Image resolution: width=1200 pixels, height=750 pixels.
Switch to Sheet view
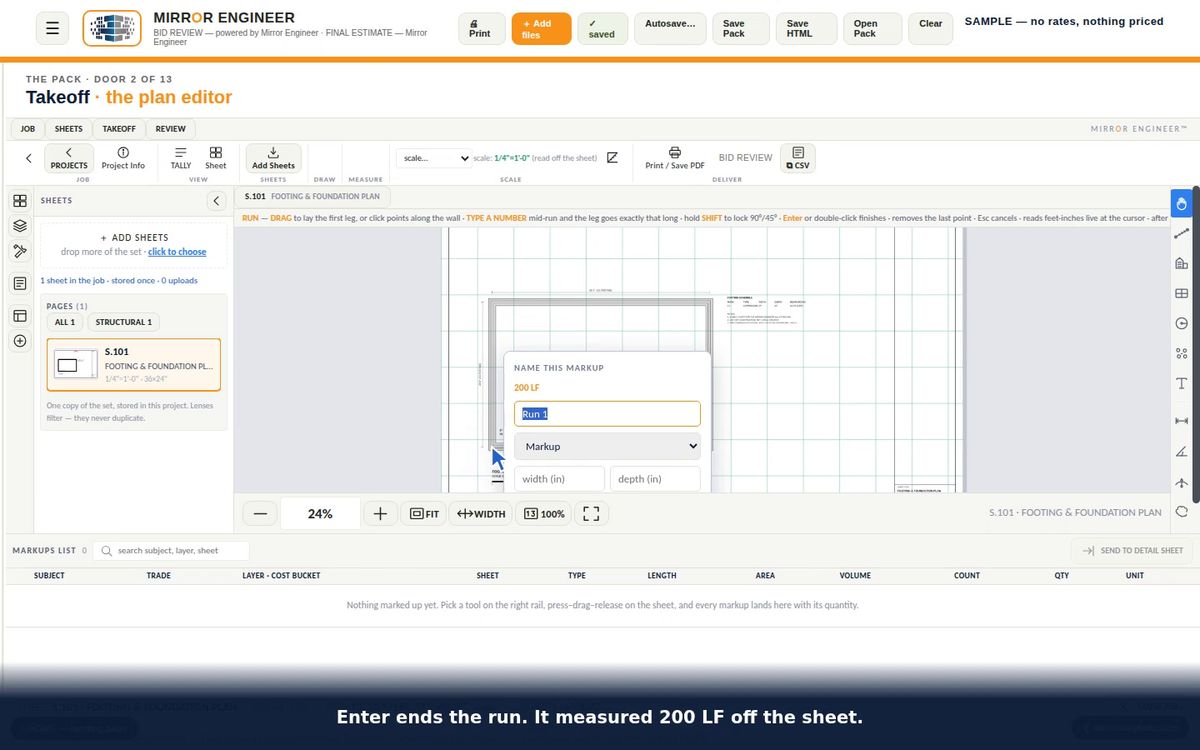(216, 158)
